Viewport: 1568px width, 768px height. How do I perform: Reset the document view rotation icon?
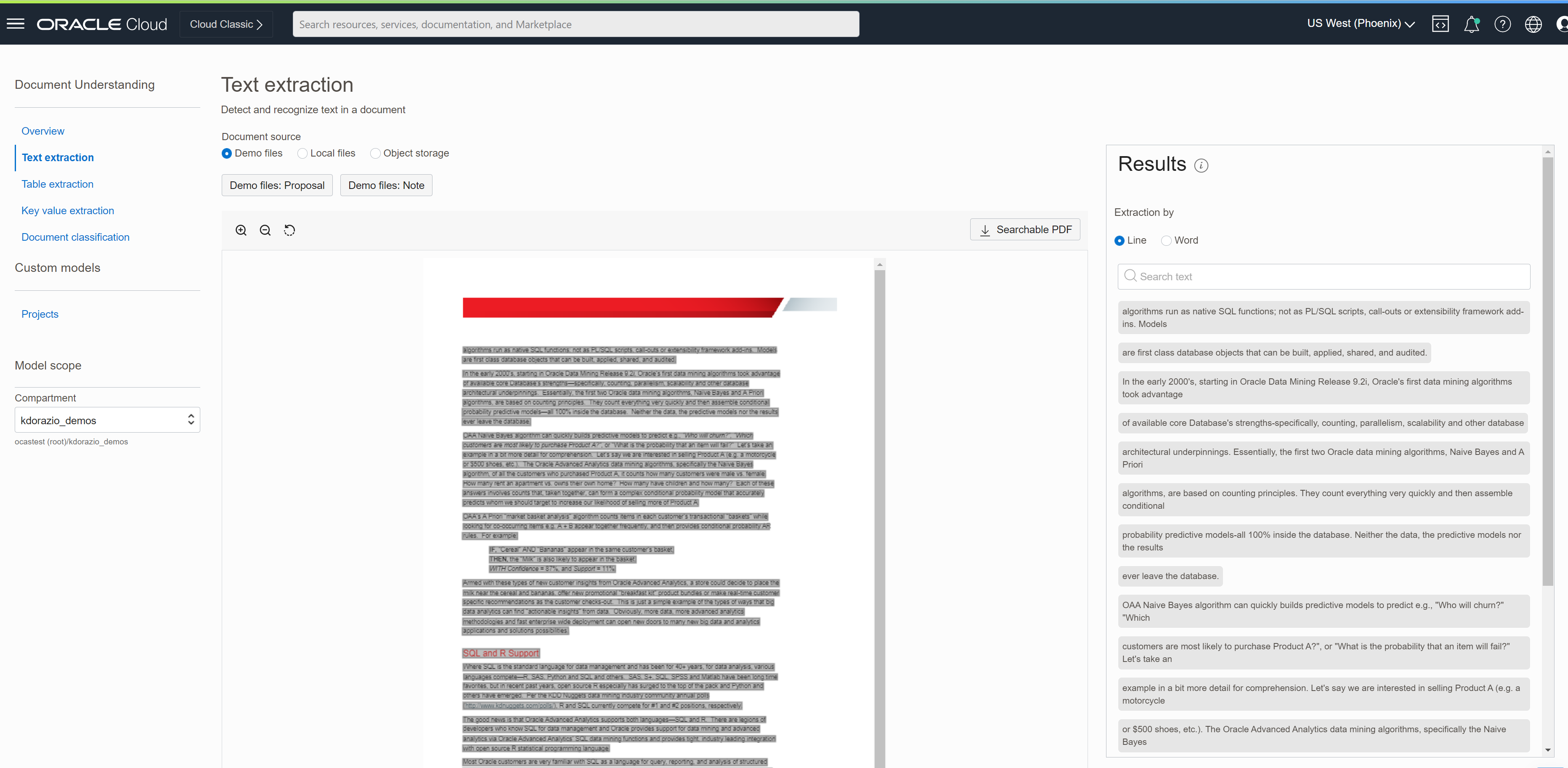click(x=290, y=230)
